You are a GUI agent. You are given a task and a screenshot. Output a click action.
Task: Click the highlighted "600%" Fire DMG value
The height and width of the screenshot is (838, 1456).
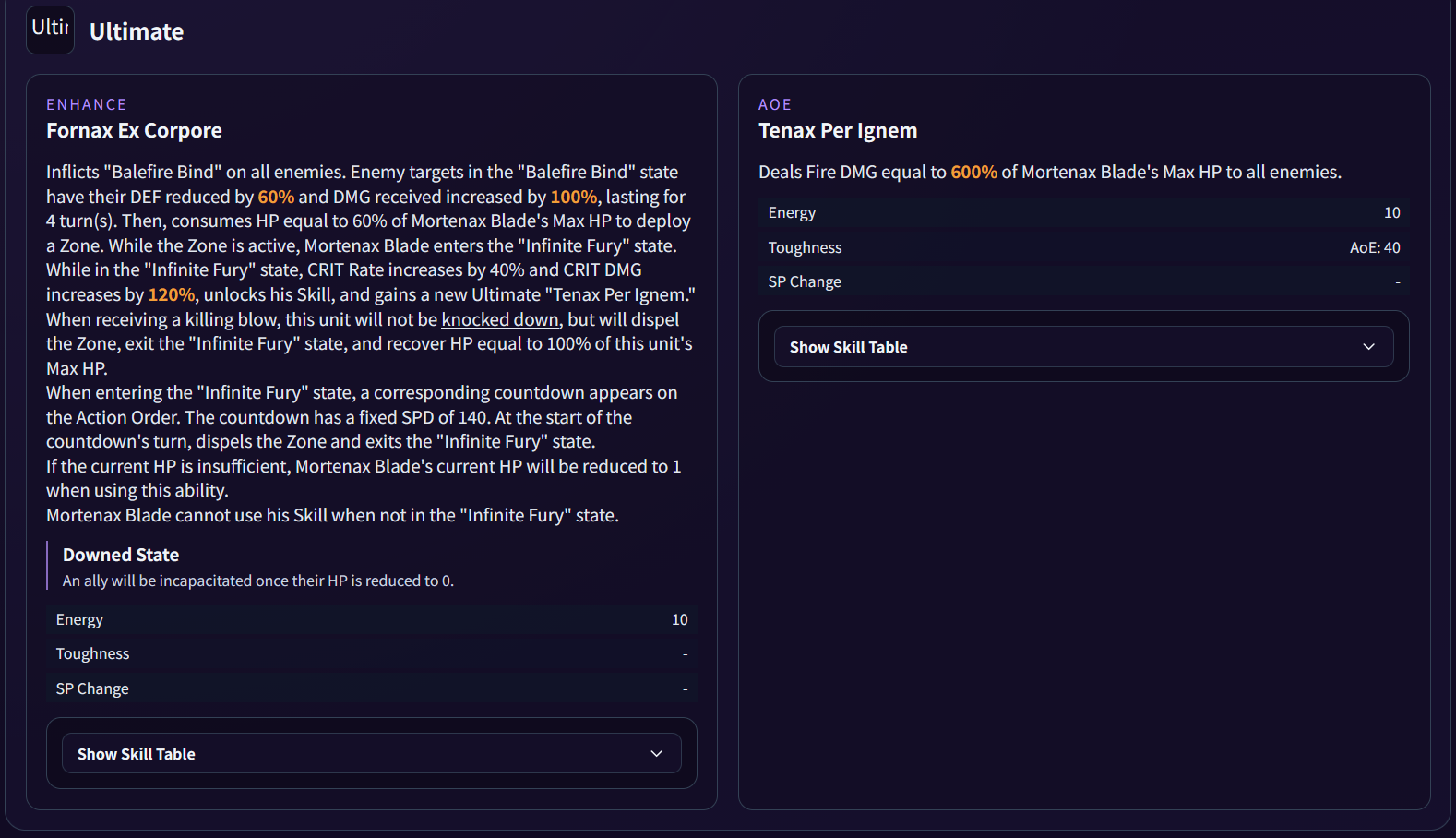point(973,172)
